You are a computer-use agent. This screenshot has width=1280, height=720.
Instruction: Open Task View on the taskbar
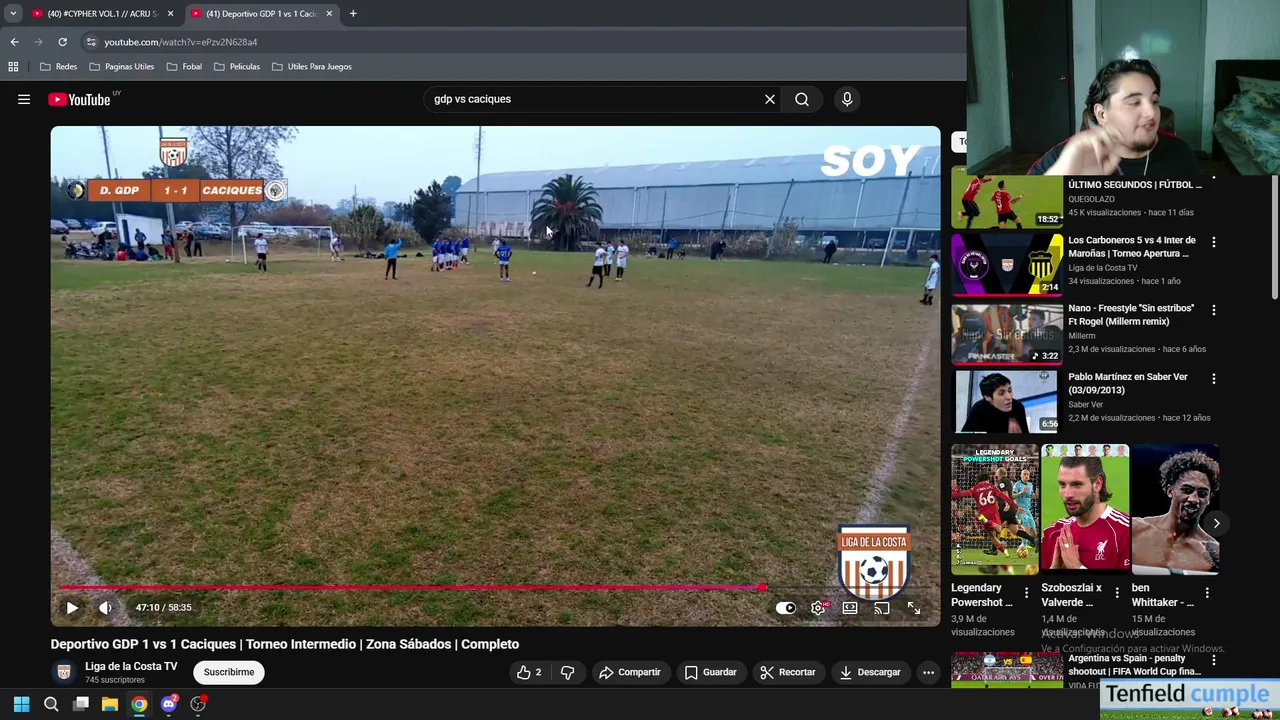[81, 704]
